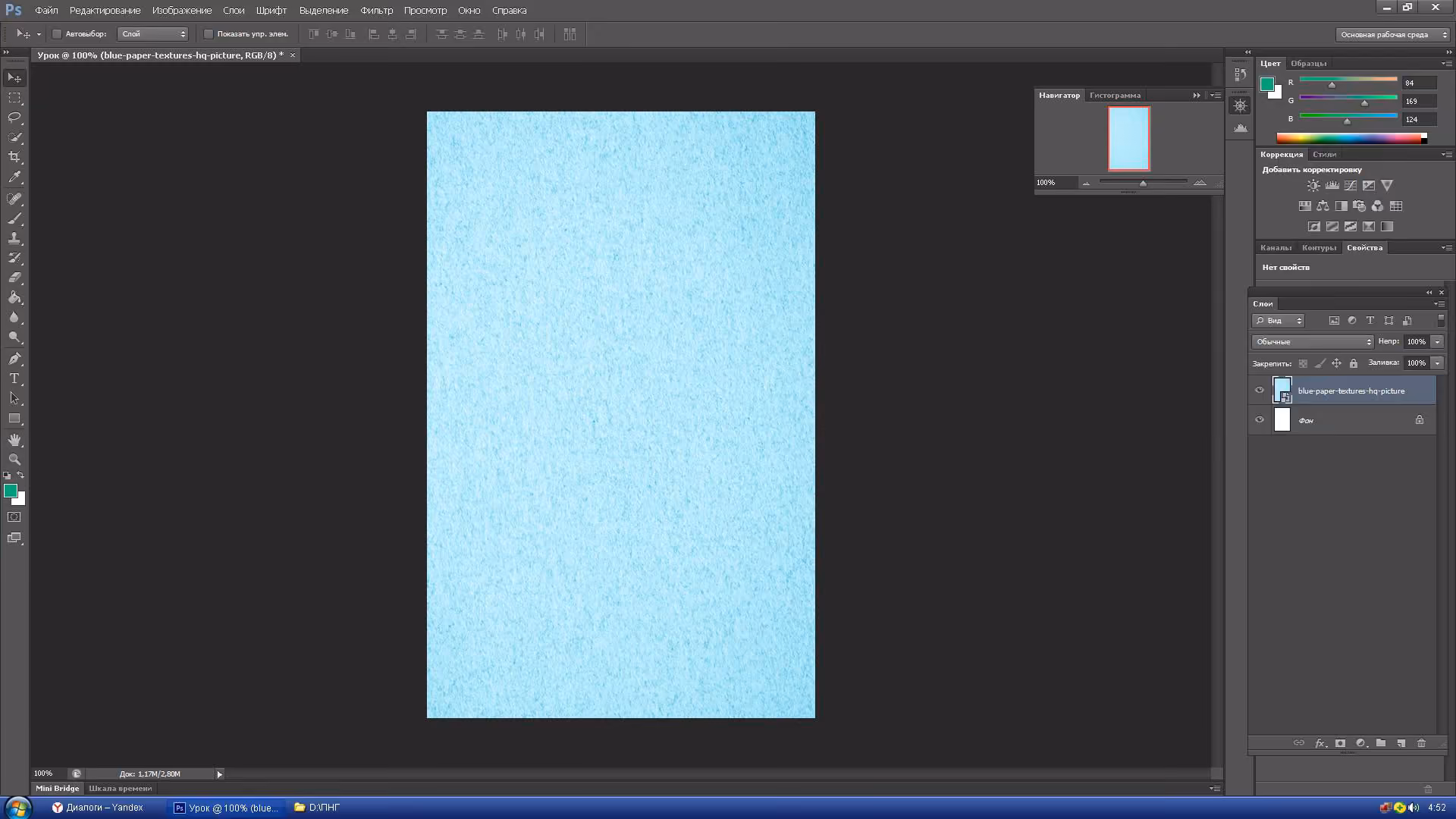Select the Zoom tool in toolbar
1456x819 pixels.
point(14,460)
